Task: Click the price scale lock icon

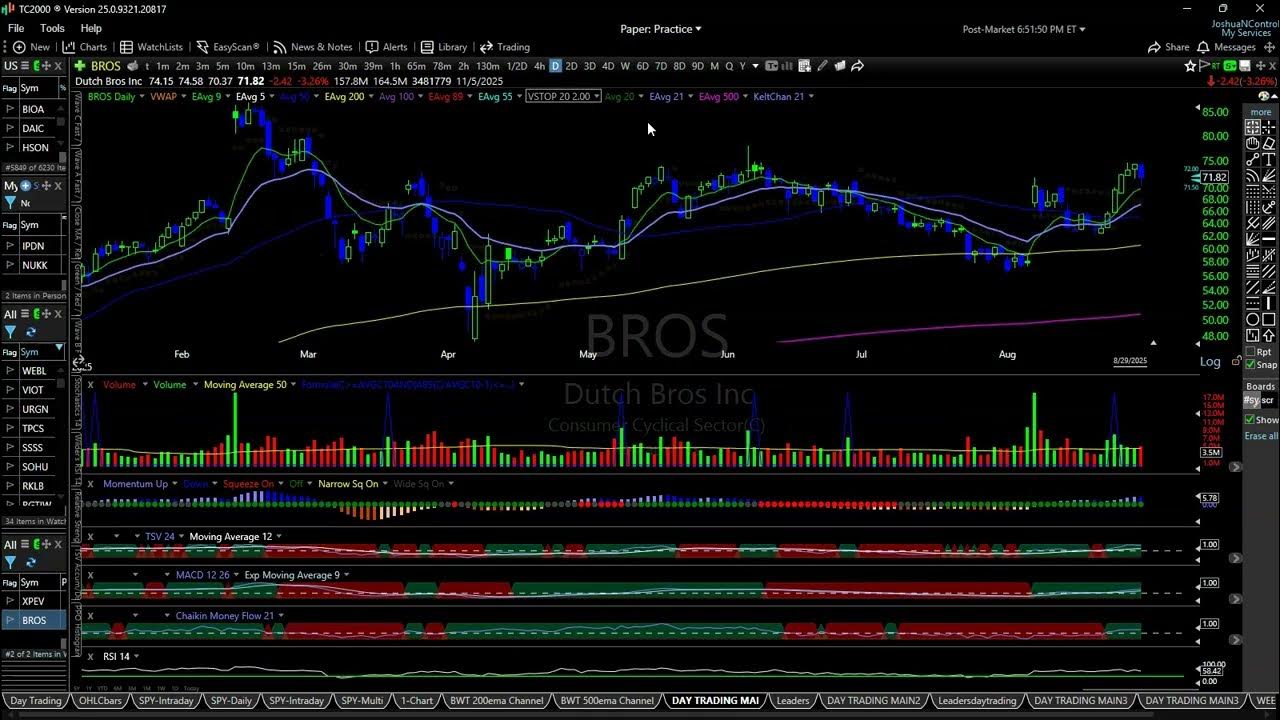Action: pos(1237,361)
